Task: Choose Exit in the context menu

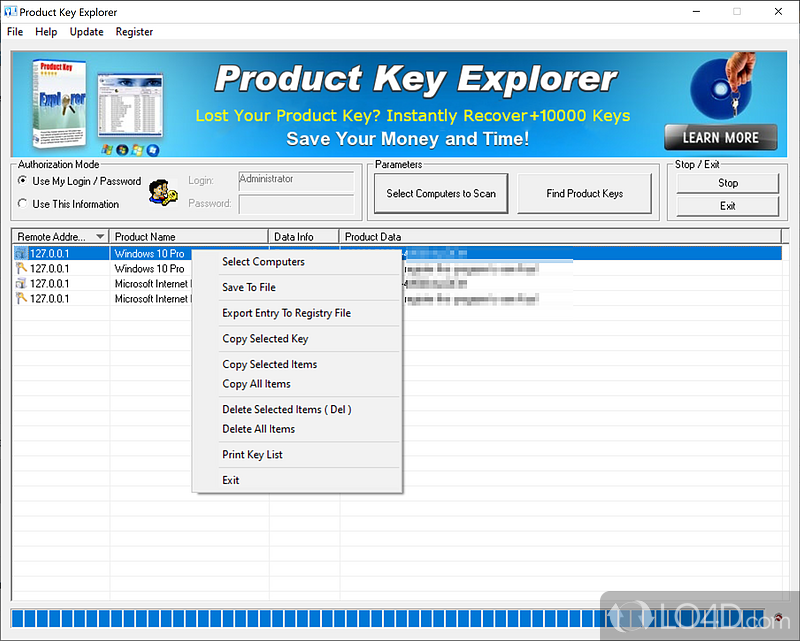Action: 297,480
